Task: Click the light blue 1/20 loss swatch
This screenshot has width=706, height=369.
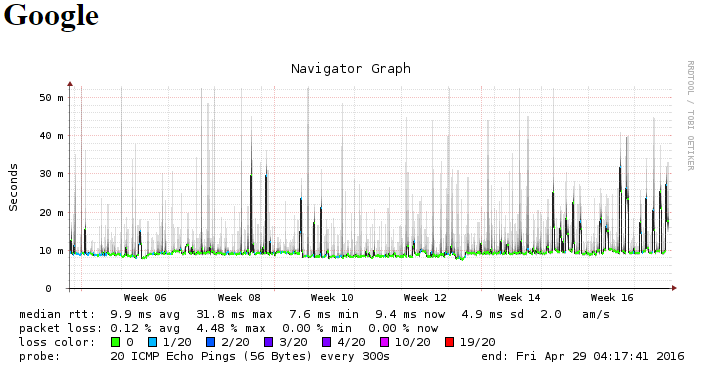Action: pos(152,342)
